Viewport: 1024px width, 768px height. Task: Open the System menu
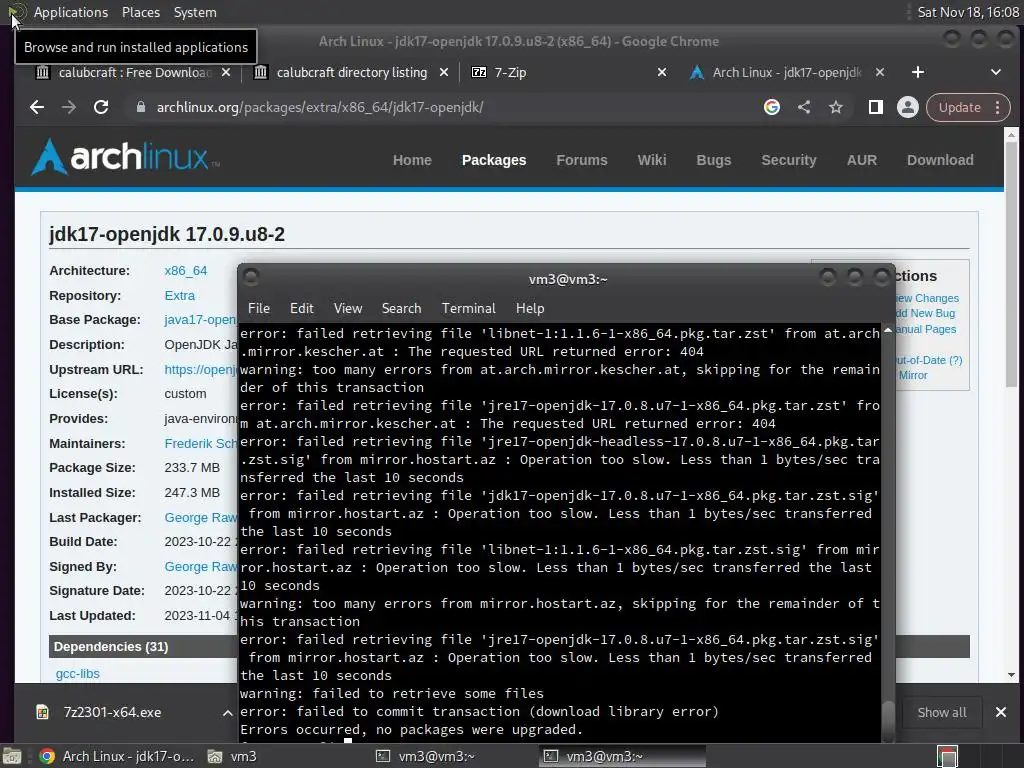pos(195,12)
